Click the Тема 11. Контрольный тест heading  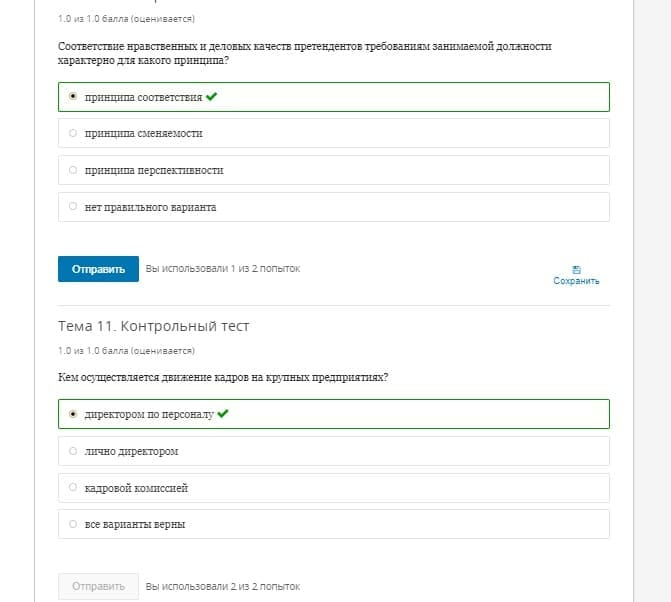pos(153,326)
